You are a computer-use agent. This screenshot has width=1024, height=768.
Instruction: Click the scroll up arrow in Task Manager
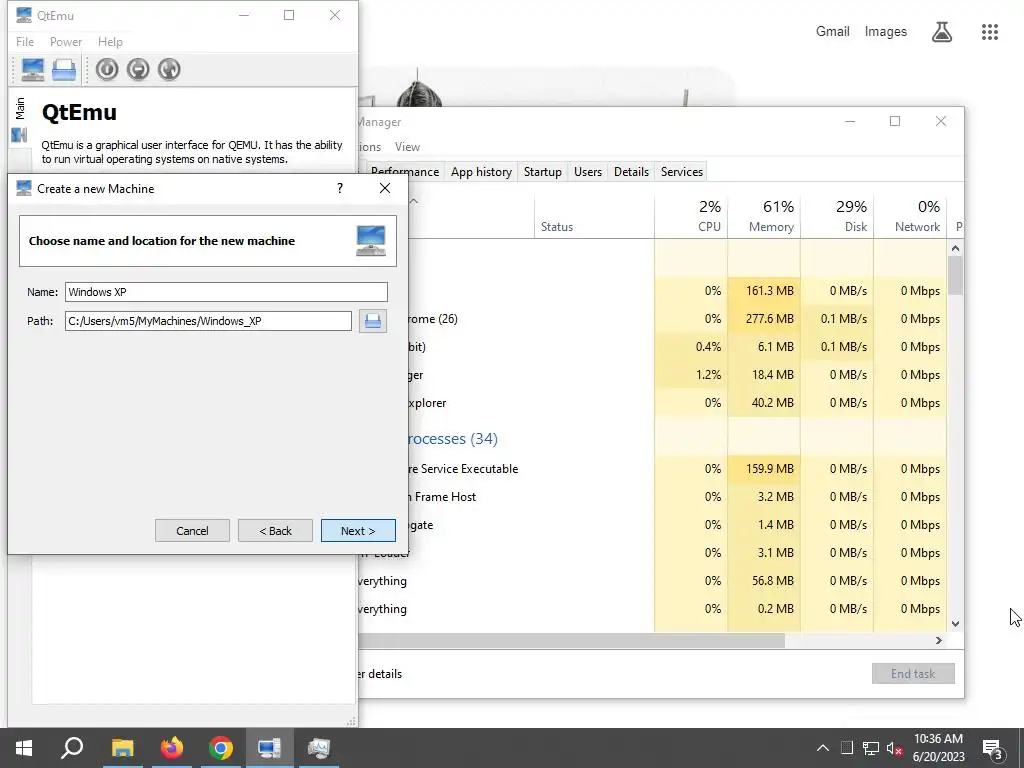click(x=955, y=248)
